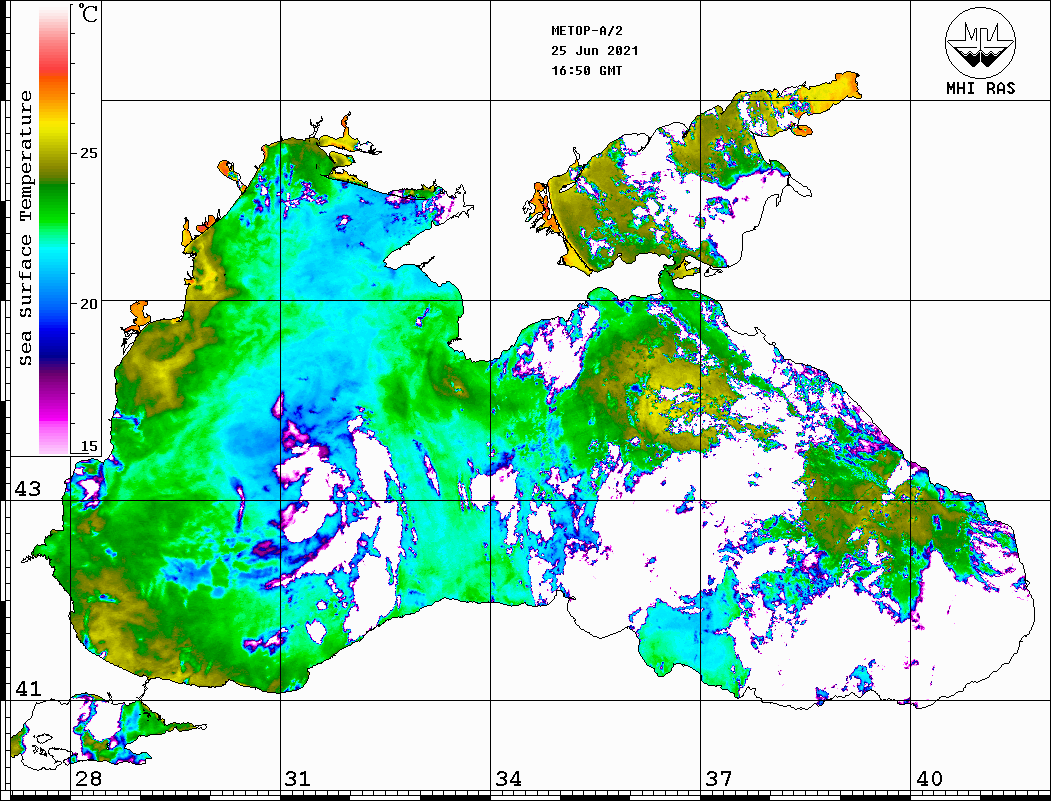Click the longitude label '37'

pyautogui.click(x=719, y=779)
